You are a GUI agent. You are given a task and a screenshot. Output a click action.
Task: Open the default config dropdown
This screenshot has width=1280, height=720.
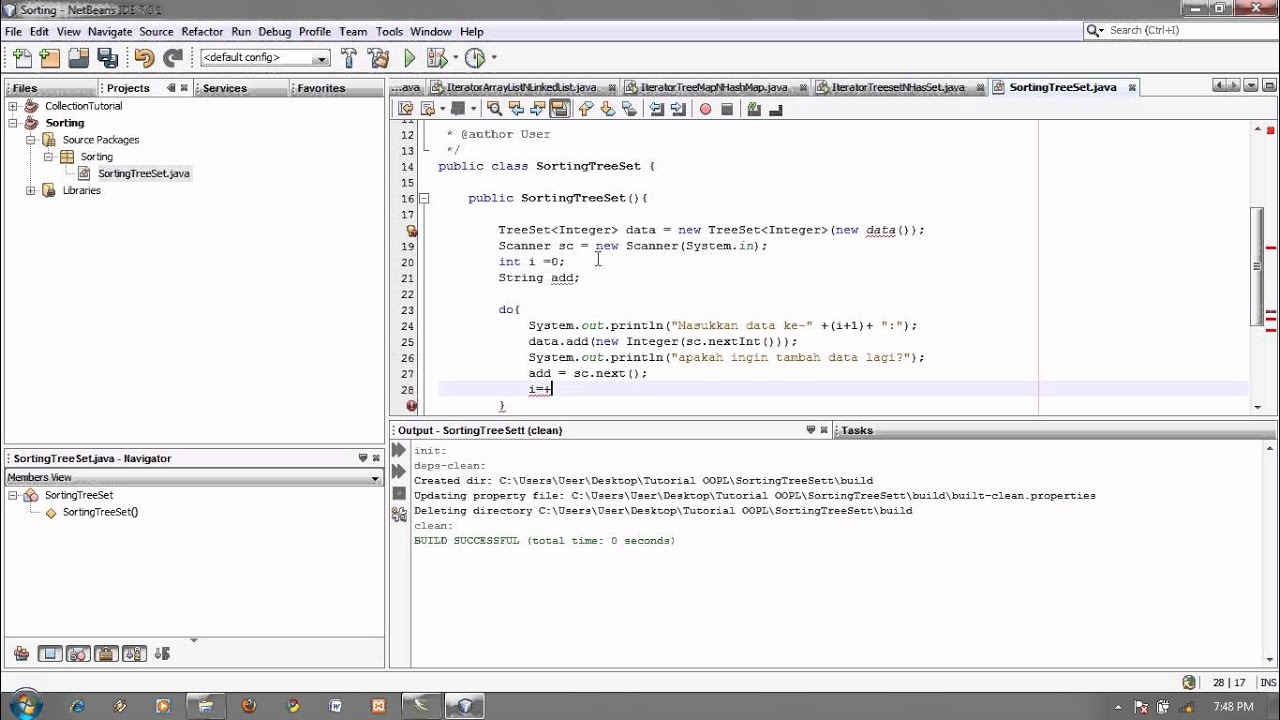[x=321, y=58]
